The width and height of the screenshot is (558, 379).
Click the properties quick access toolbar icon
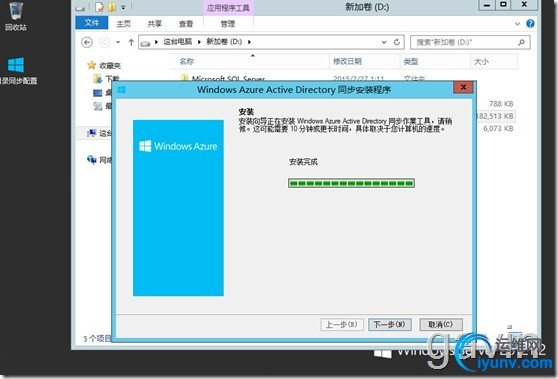tap(100, 7)
